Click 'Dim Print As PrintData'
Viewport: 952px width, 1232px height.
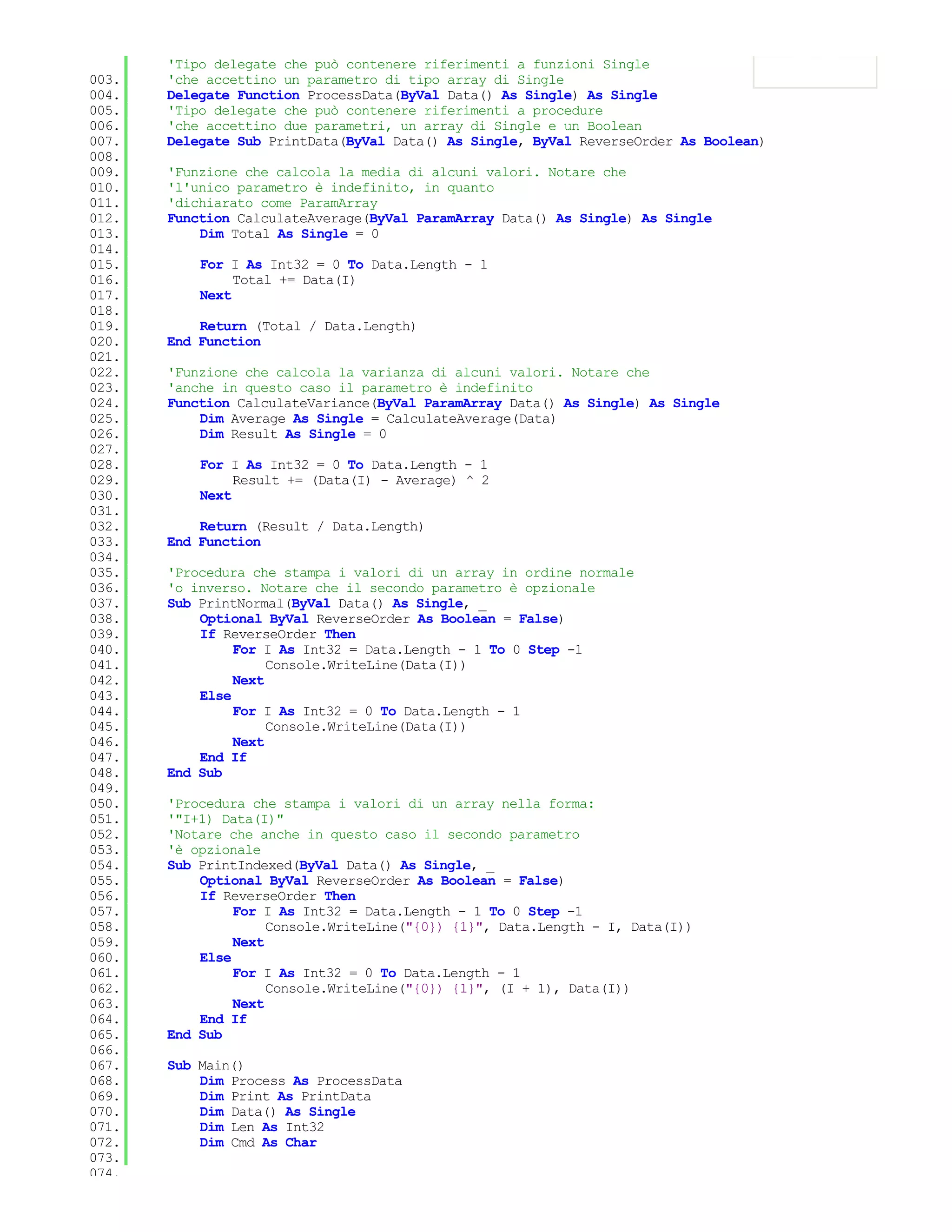click(285, 1097)
